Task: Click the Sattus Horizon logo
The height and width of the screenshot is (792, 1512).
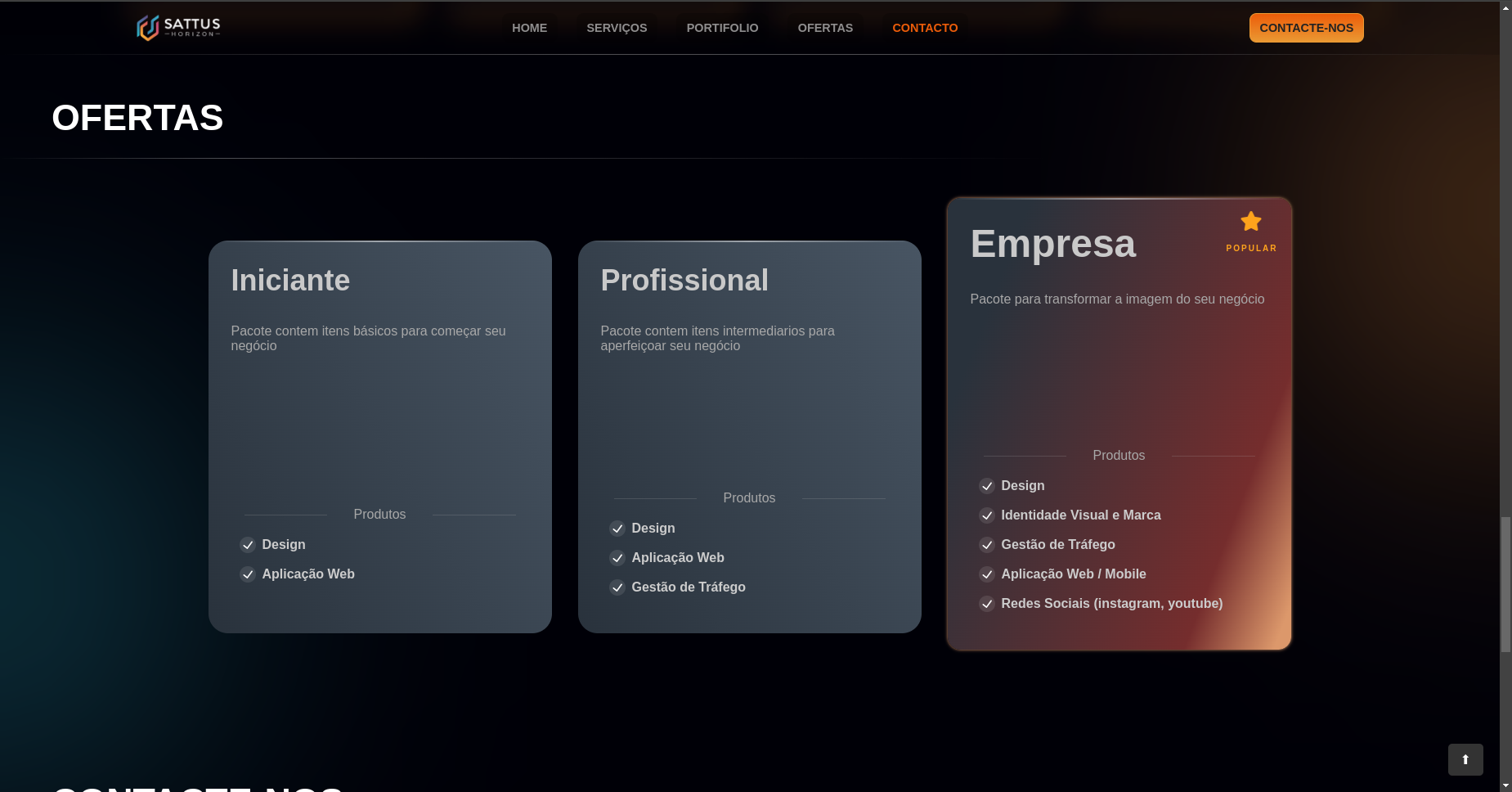Action: pos(178,28)
